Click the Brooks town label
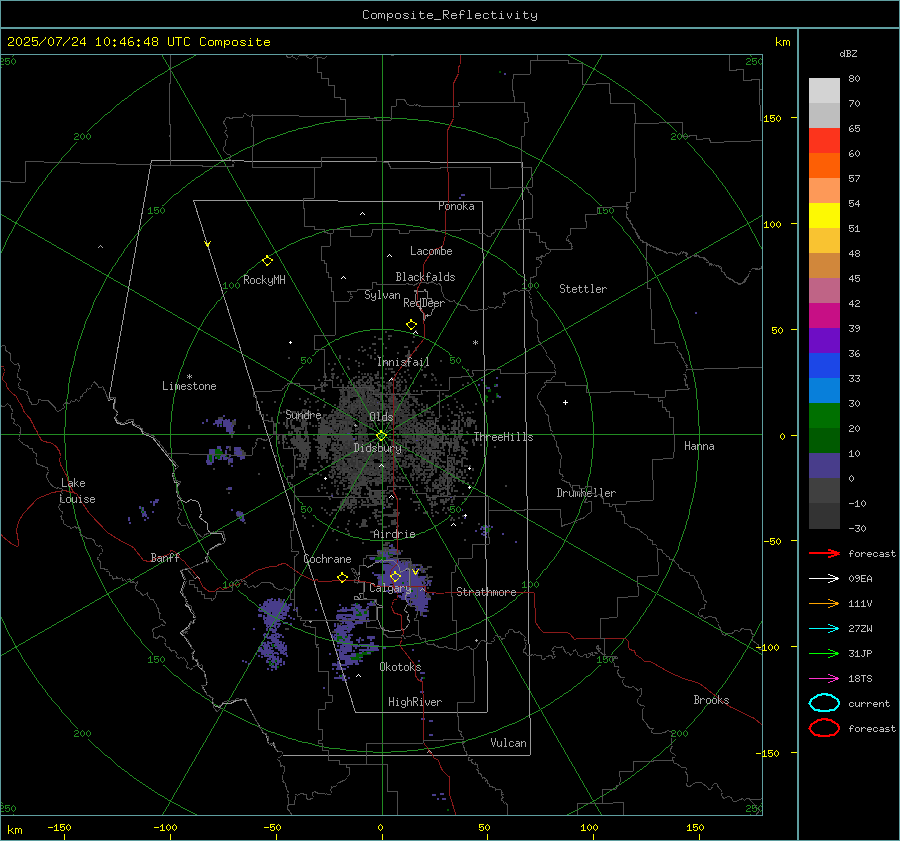This screenshot has height=841, width=900. (711, 700)
